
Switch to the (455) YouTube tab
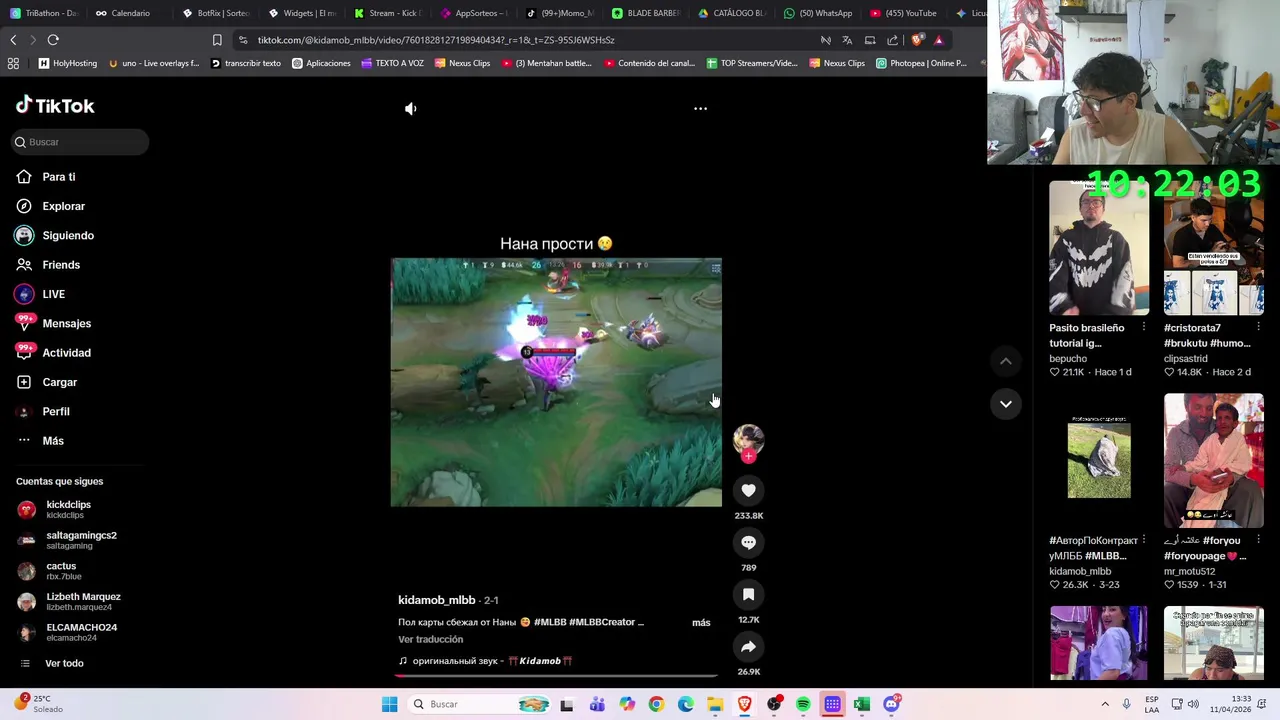[903, 13]
